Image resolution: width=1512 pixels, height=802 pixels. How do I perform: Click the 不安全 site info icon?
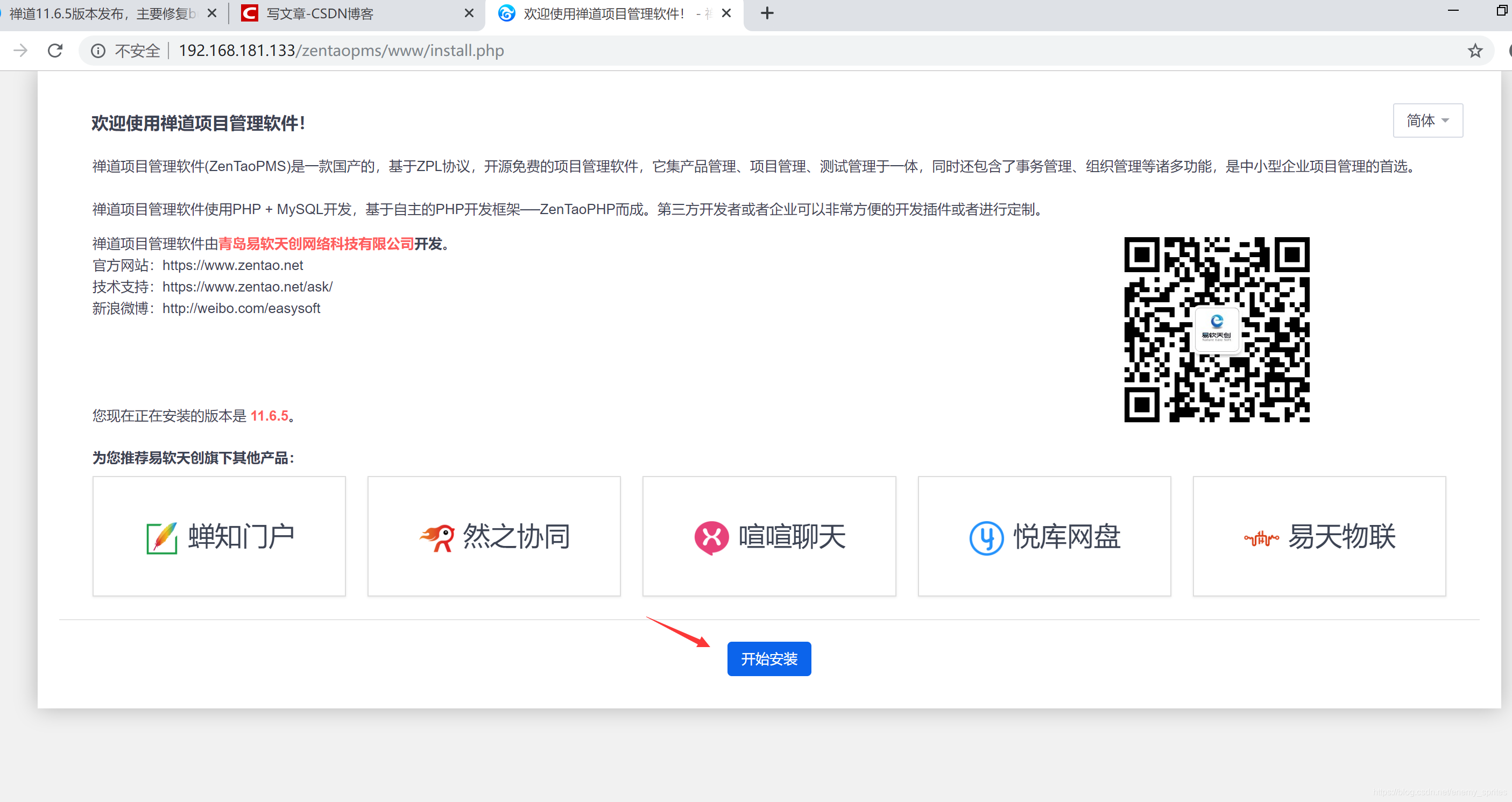tap(98, 51)
